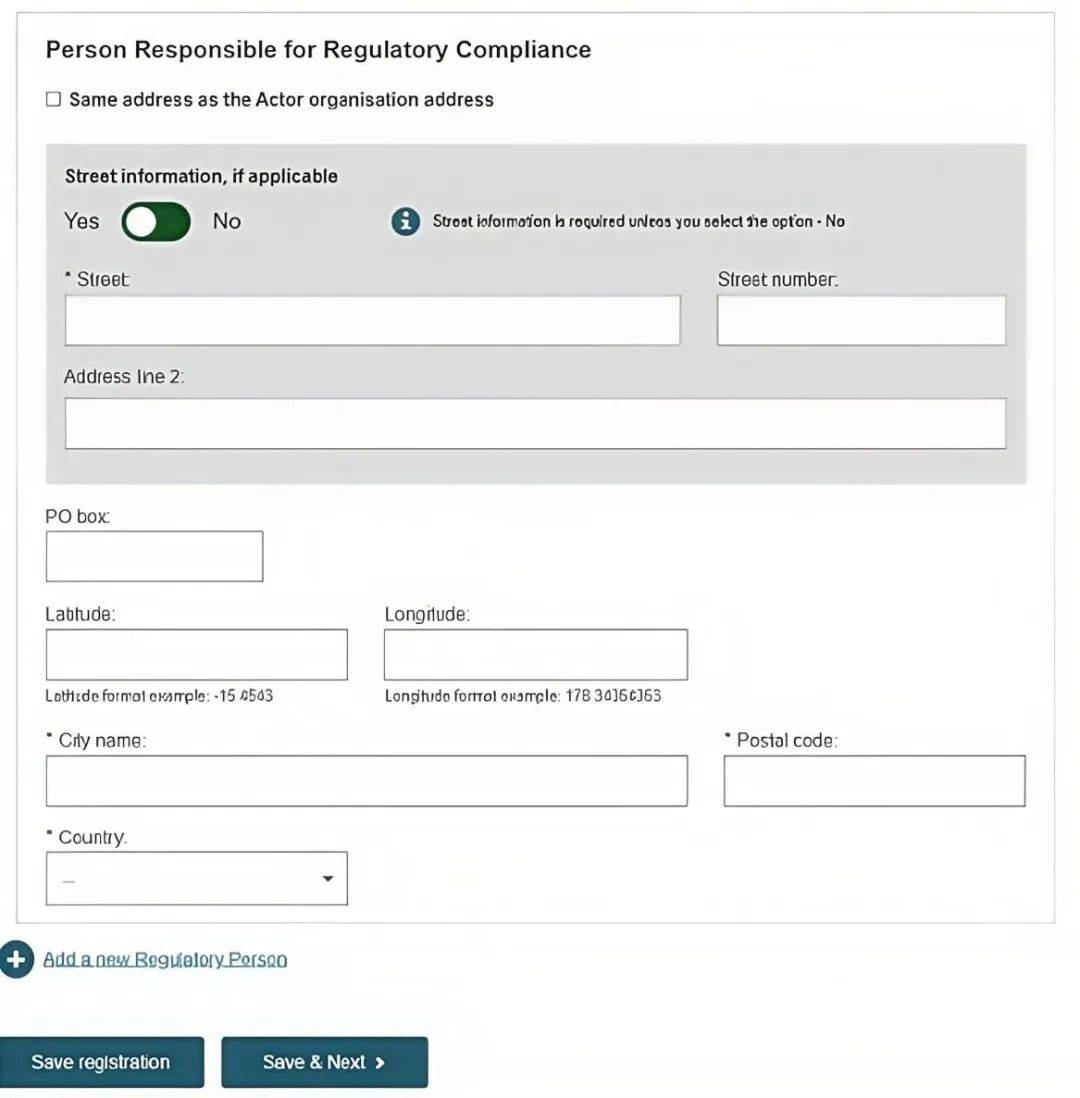This screenshot has width=1080, height=1098.
Task: Select the Address line 2 text box
Action: tap(536, 424)
